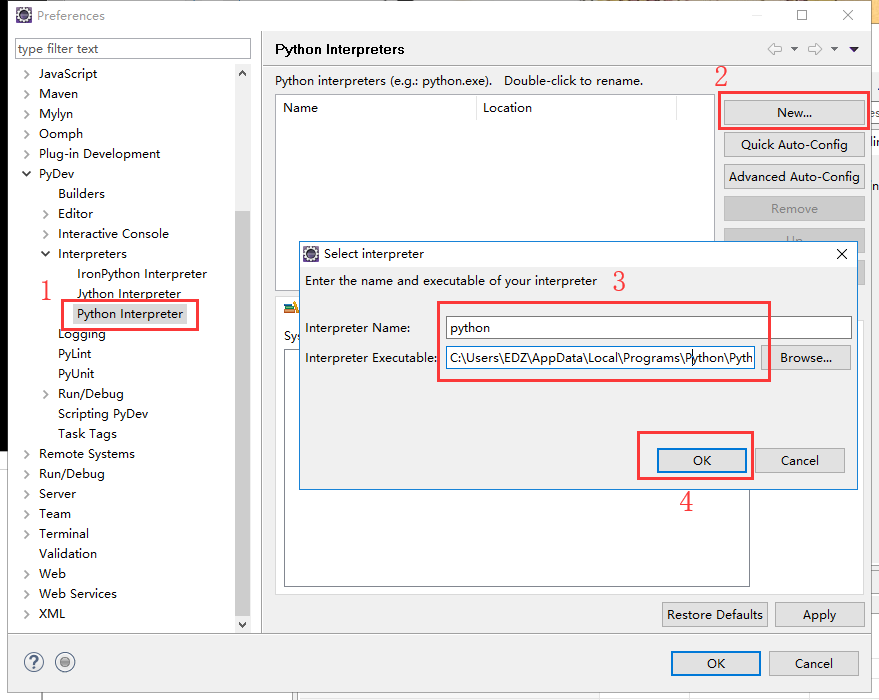Click OK in the Select interpreter dialog

pos(700,460)
